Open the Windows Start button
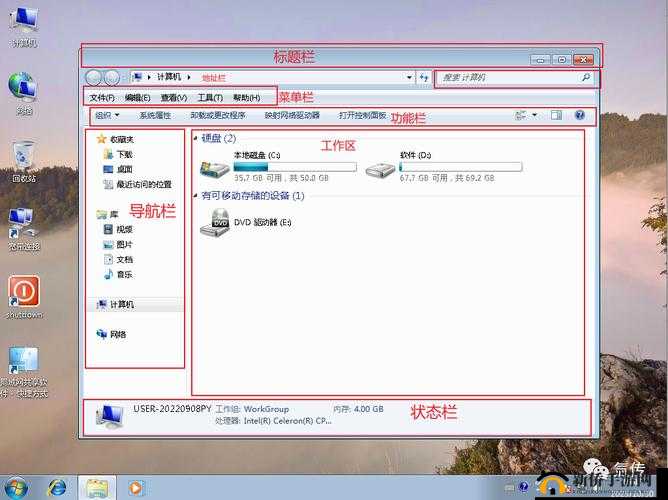Viewport: 668px width, 500px height. (14, 488)
